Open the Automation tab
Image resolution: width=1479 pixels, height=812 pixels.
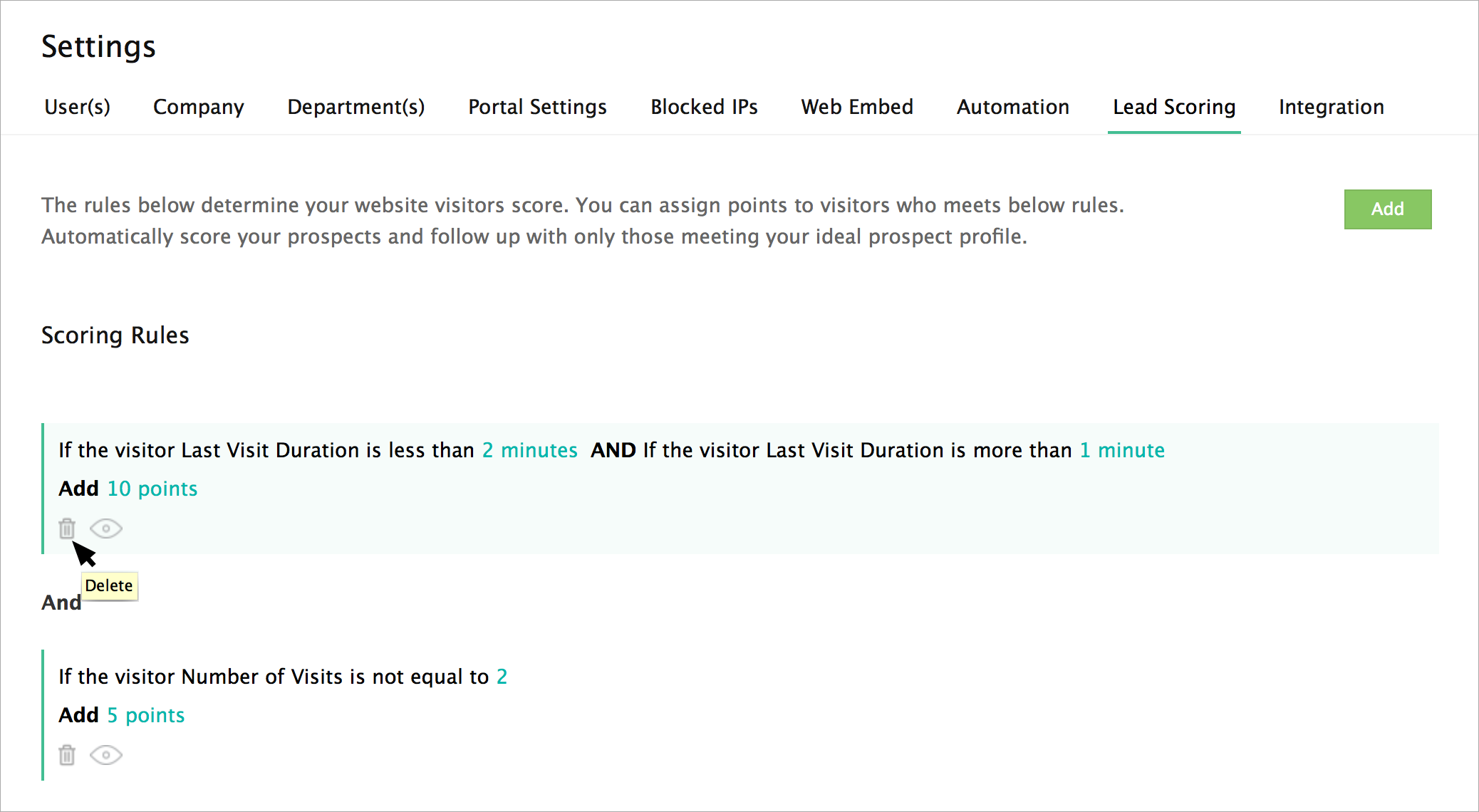click(x=1012, y=107)
